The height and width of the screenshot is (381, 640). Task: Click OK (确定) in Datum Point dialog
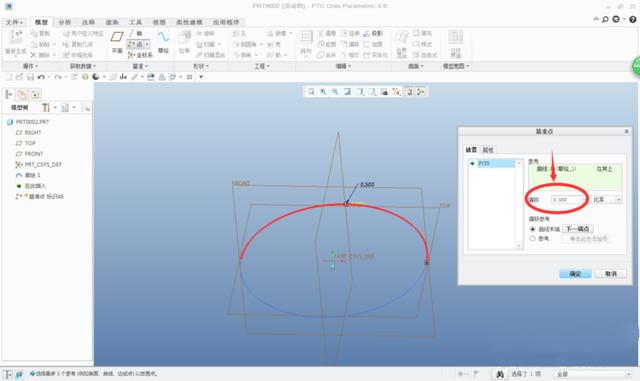tap(575, 274)
